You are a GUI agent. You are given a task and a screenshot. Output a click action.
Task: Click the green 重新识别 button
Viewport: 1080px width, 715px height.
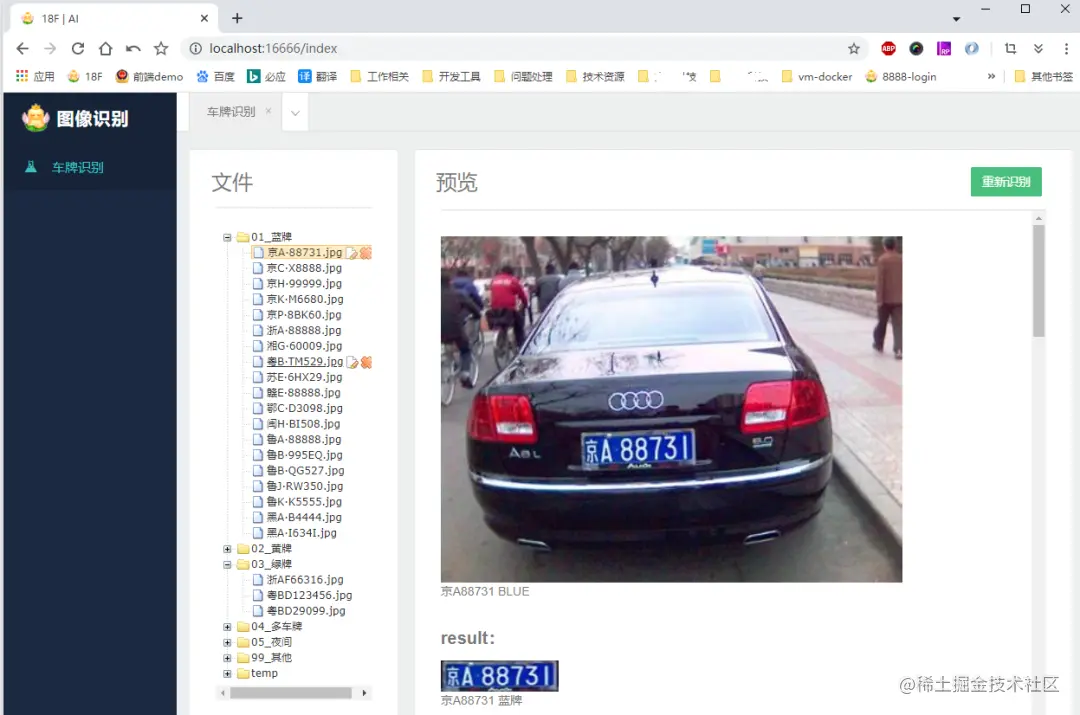(1006, 181)
